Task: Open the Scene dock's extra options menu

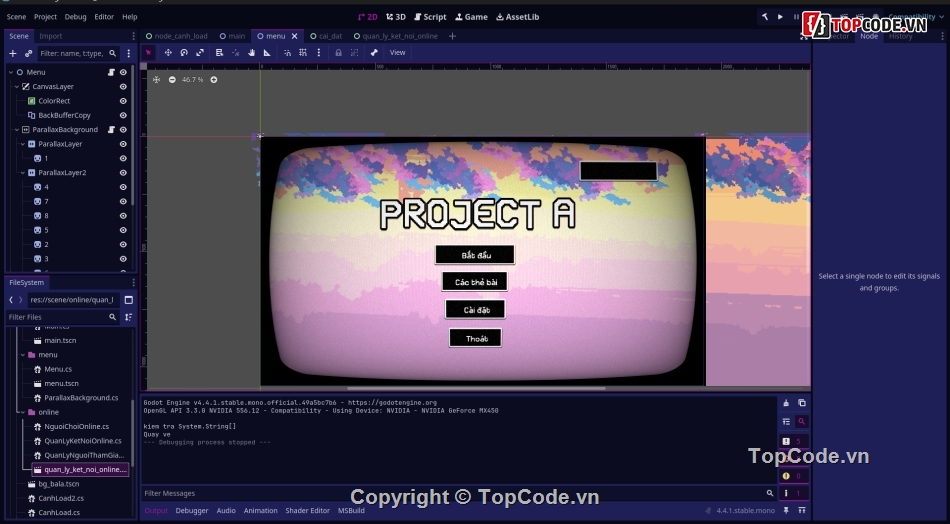Action: click(128, 53)
